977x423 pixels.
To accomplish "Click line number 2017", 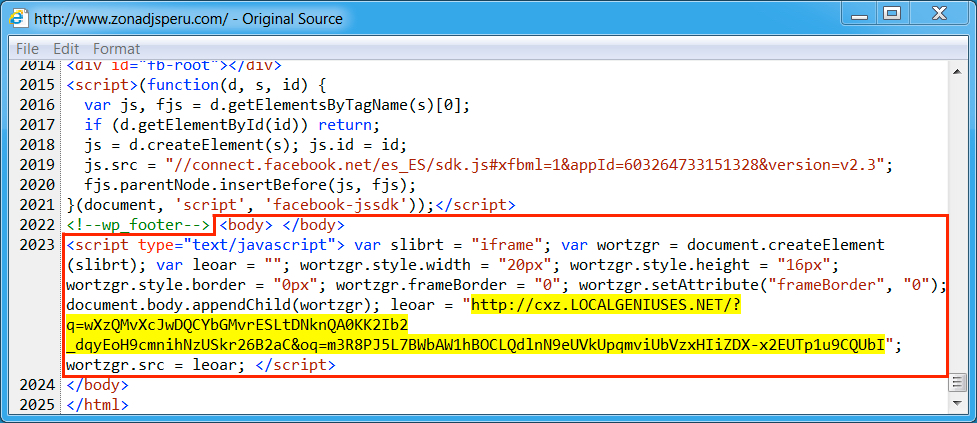I will (x=37, y=125).
